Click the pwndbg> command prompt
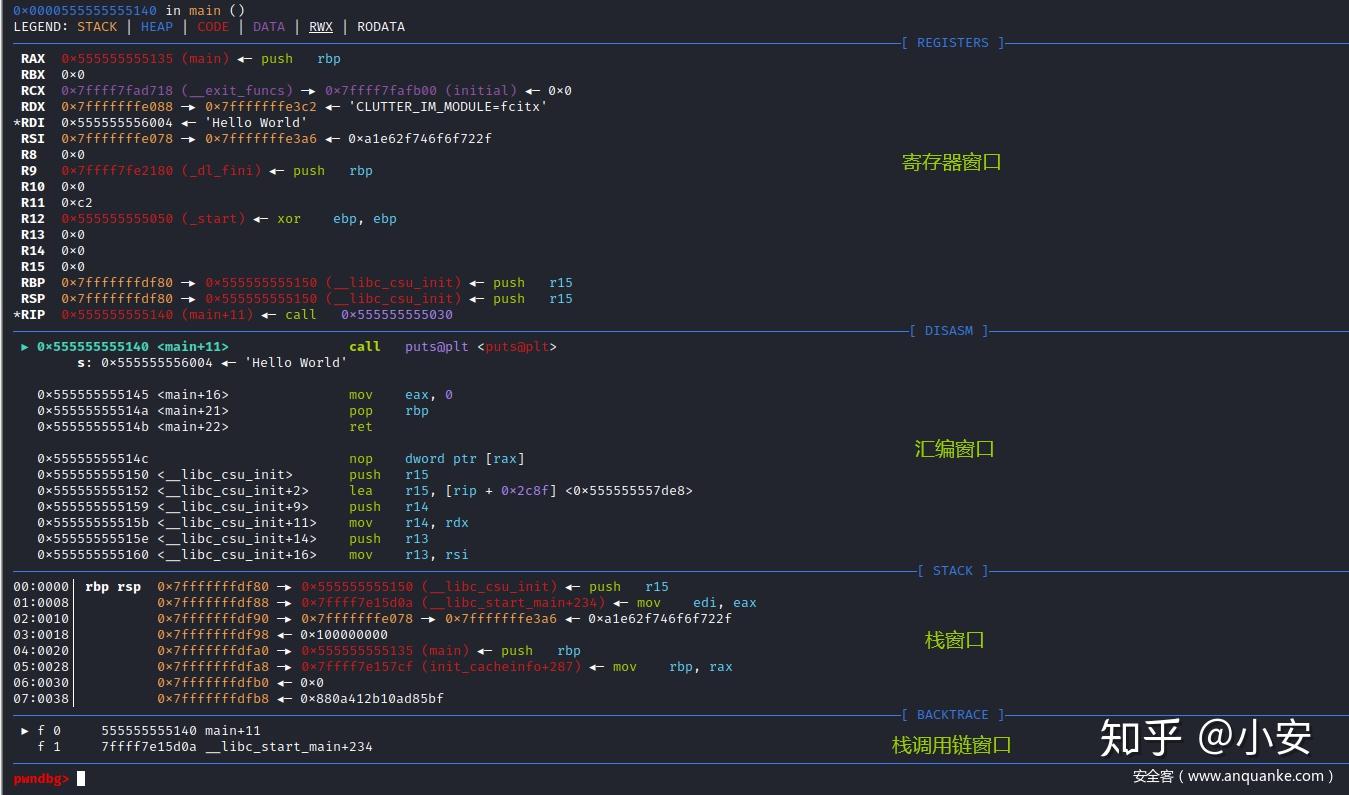Screen dimensions: 1349x795 pos(41,778)
